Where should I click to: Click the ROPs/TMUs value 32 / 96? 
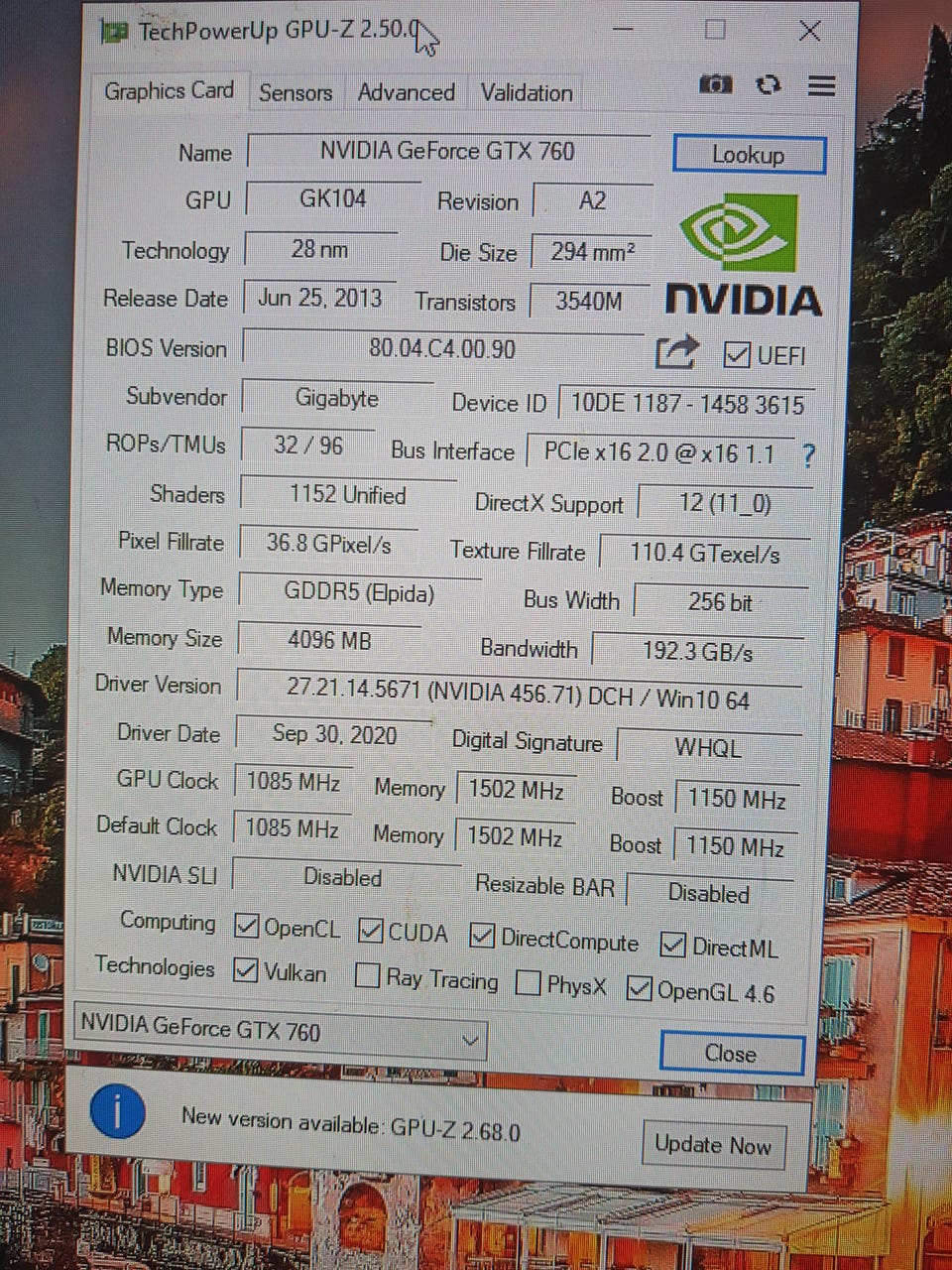[308, 444]
